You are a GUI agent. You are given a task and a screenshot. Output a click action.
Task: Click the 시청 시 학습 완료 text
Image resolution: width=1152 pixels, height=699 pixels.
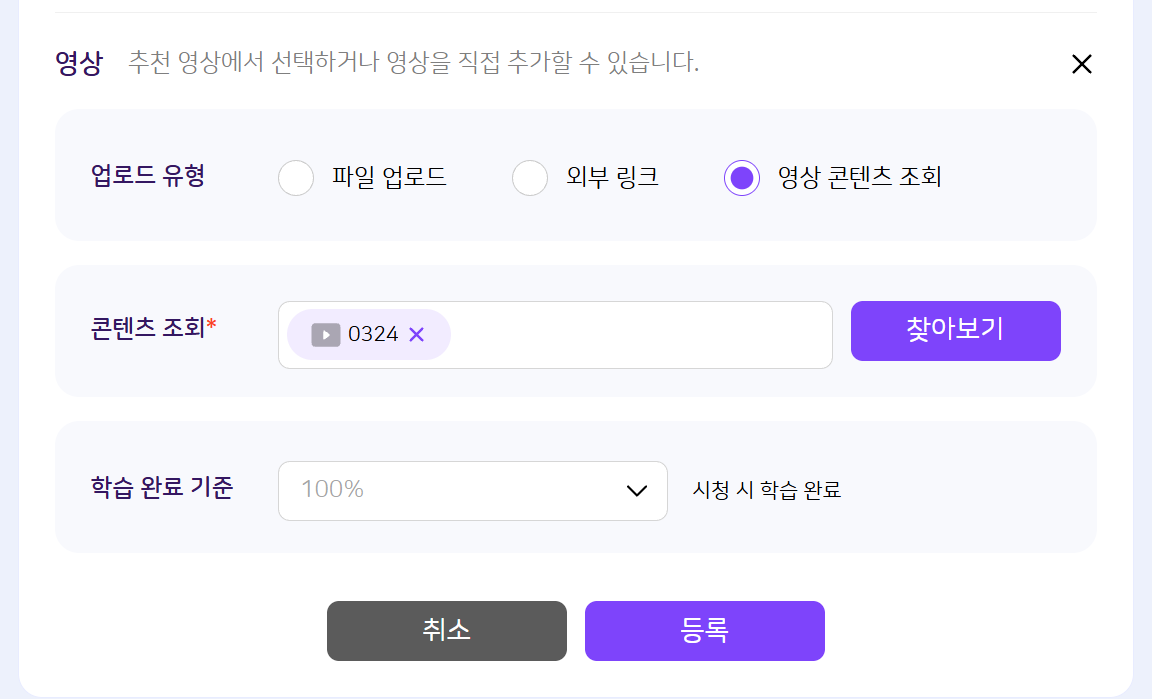click(x=767, y=490)
